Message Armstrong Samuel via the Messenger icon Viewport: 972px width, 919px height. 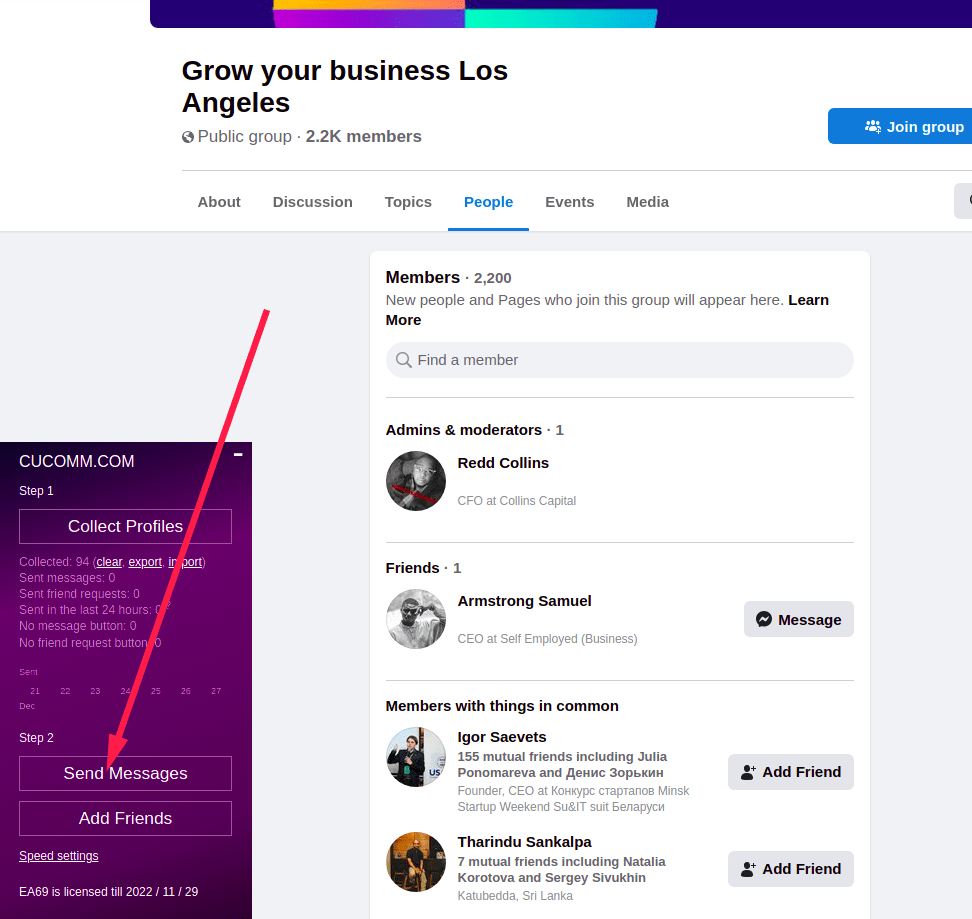tap(766, 619)
